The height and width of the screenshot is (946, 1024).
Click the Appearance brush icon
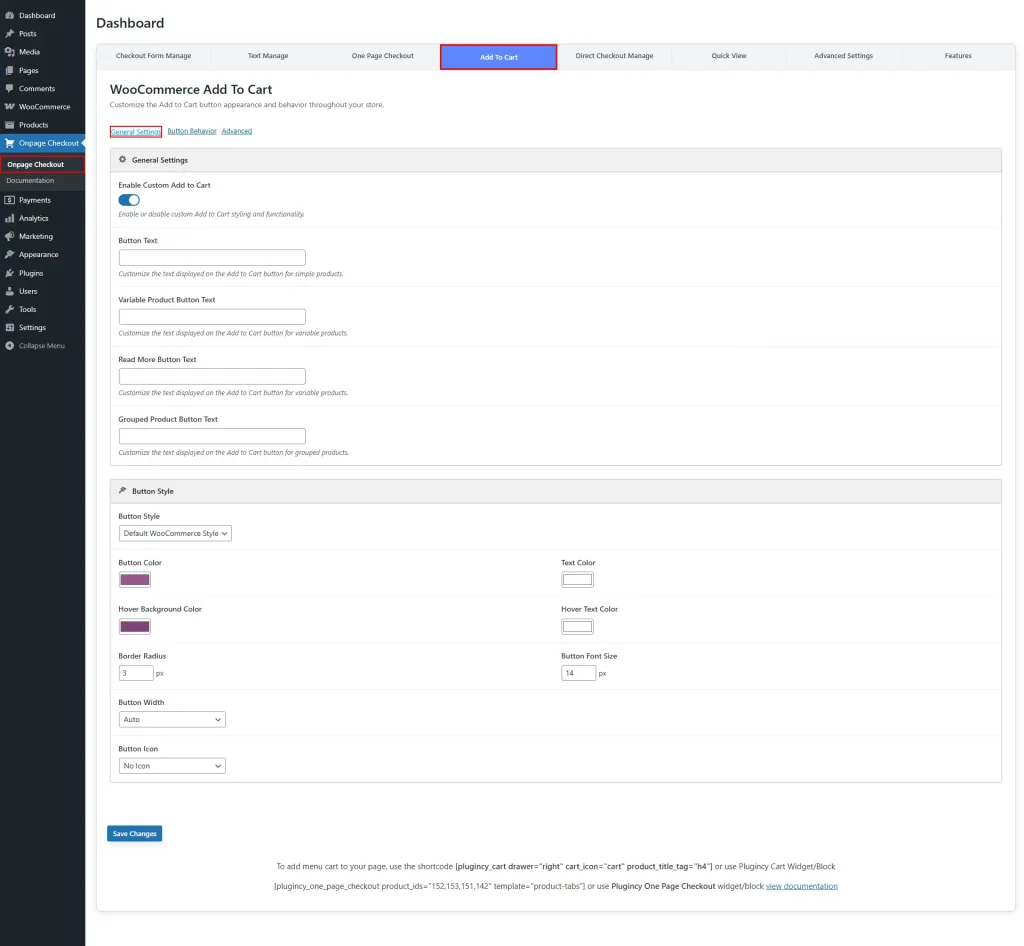(x=10, y=255)
